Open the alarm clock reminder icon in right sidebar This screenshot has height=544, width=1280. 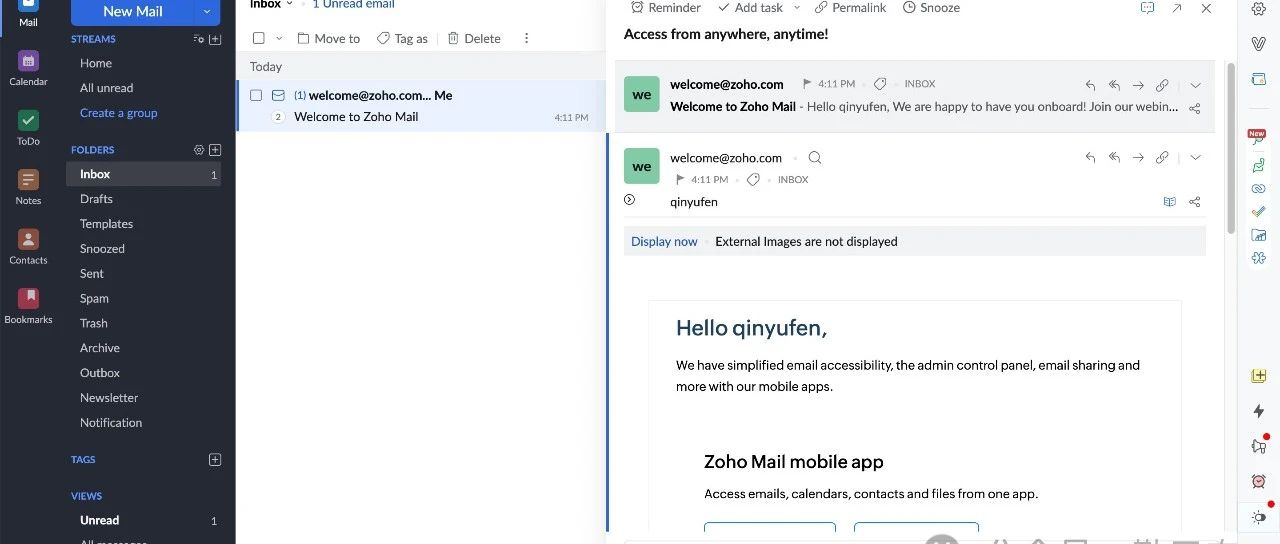click(x=1259, y=481)
